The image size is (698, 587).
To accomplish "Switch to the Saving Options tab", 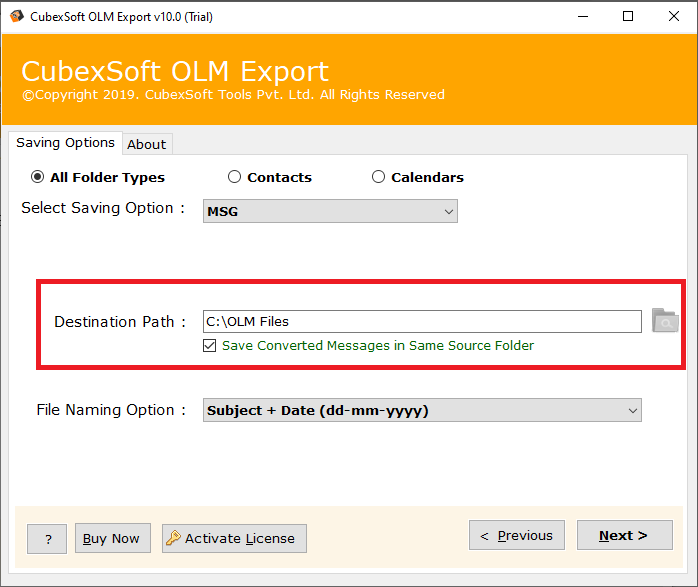I will 65,143.
